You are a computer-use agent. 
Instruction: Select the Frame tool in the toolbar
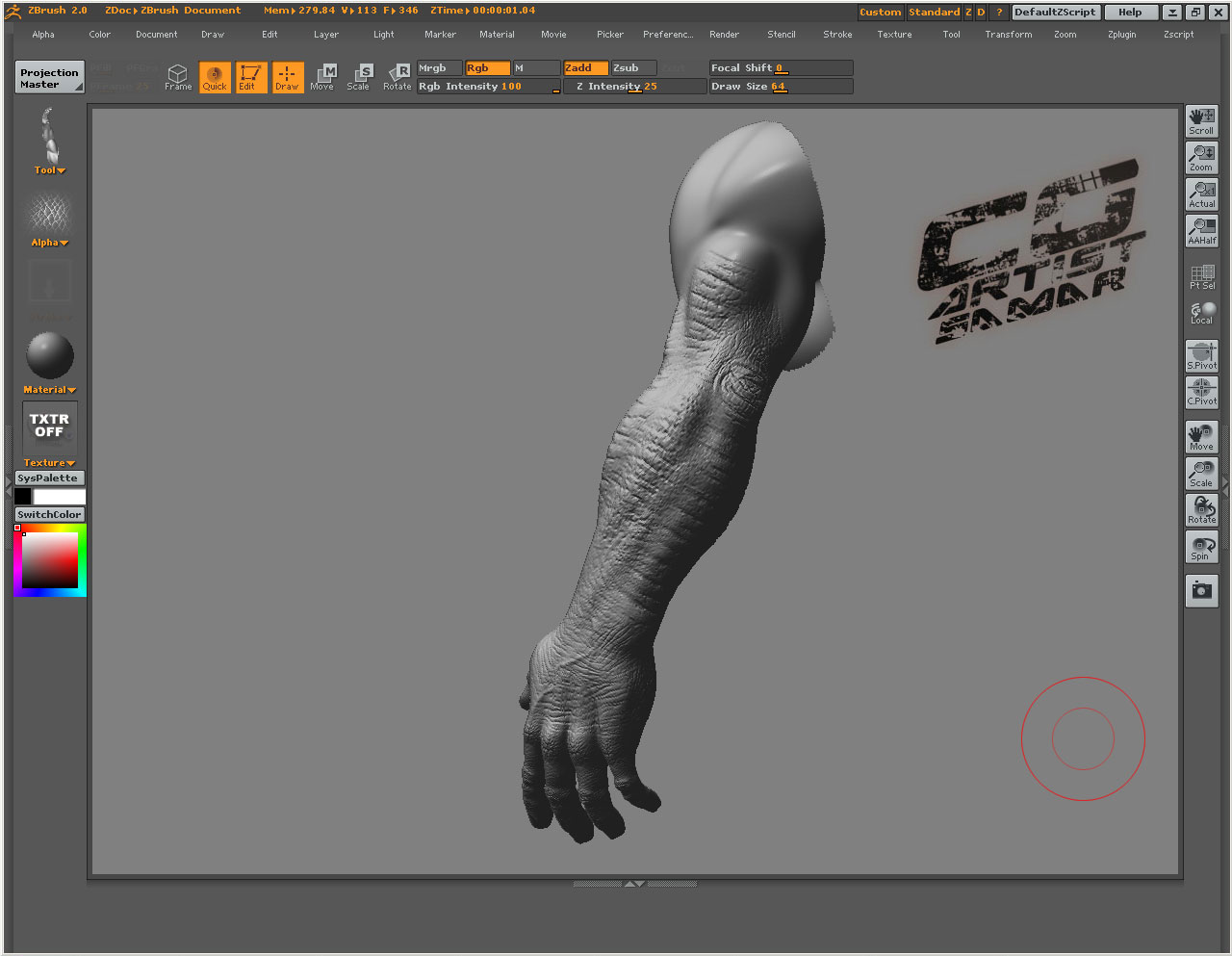(177, 77)
